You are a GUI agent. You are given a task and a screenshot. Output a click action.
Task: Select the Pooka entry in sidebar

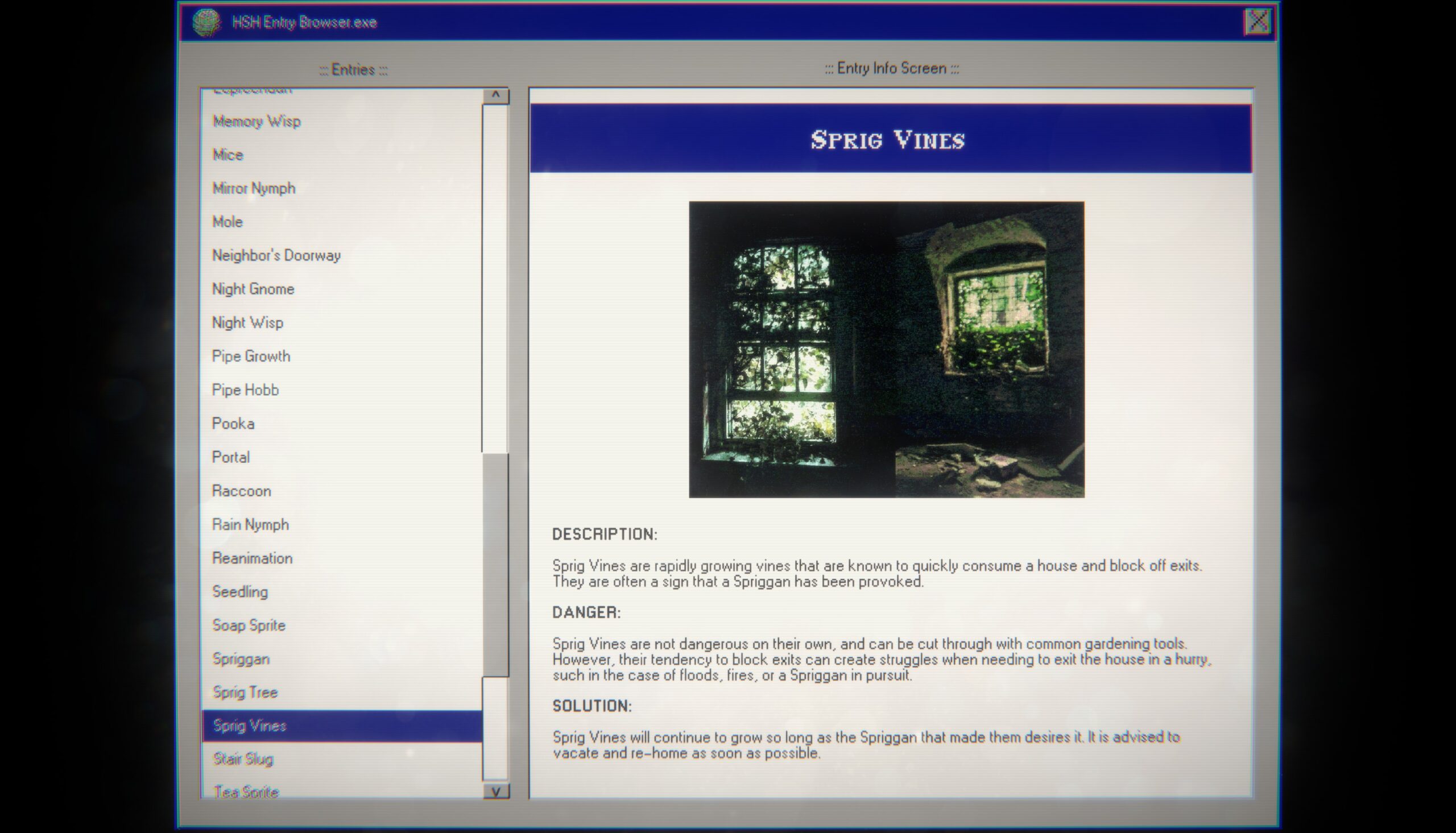234,423
